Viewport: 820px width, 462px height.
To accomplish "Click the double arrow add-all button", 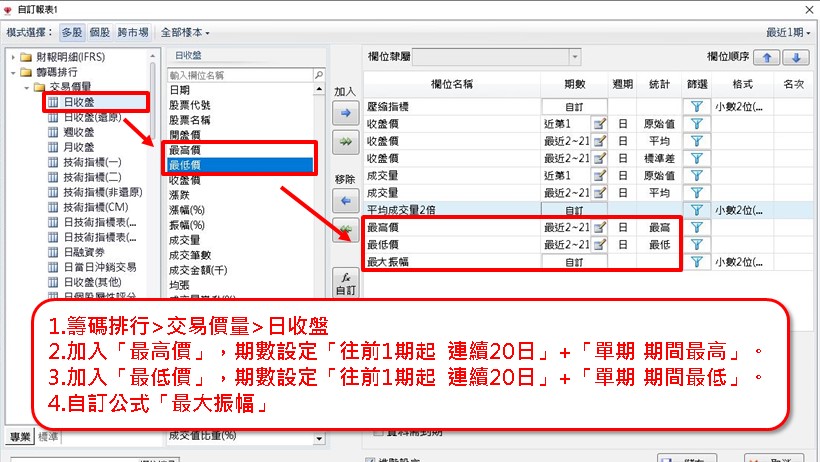I will (x=346, y=141).
